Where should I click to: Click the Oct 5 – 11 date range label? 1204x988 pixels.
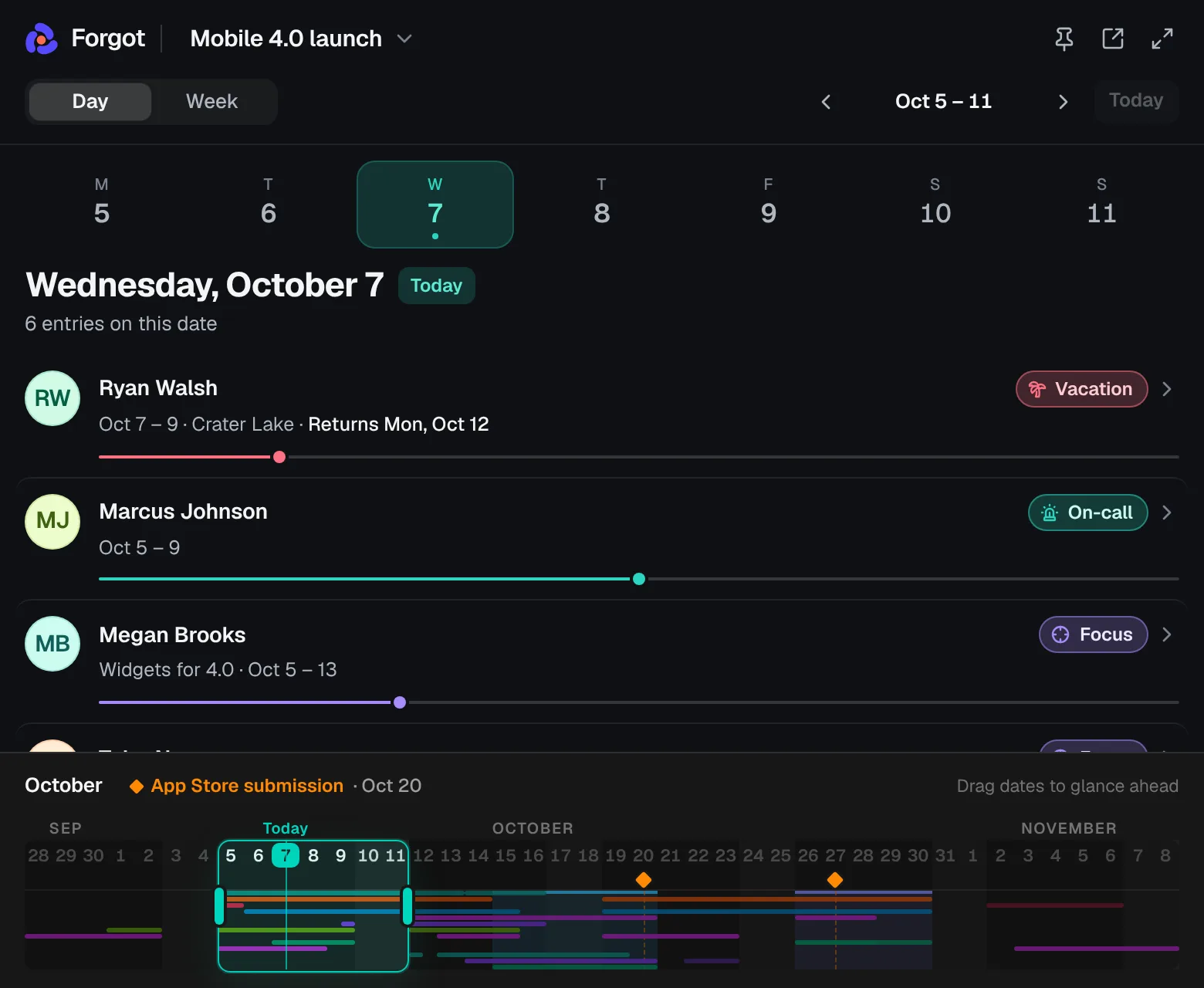943,101
